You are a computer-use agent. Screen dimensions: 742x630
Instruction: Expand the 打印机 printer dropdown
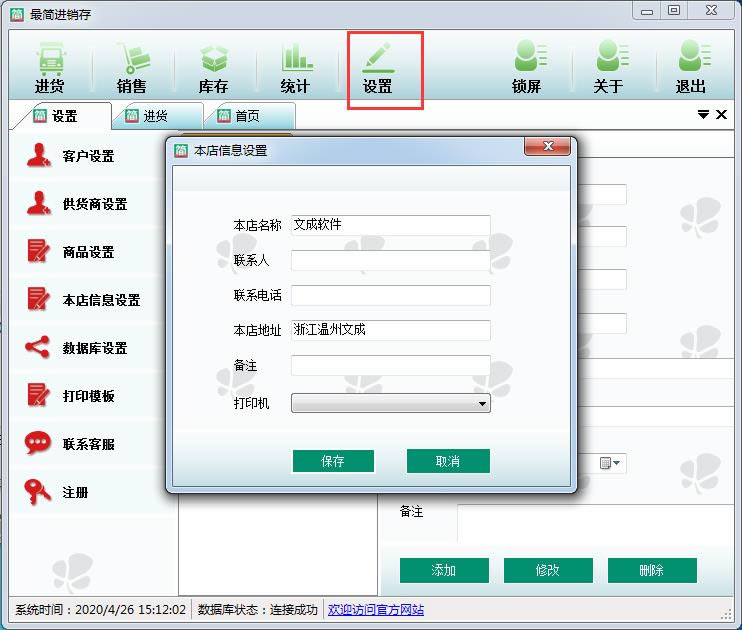pyautogui.click(x=482, y=403)
